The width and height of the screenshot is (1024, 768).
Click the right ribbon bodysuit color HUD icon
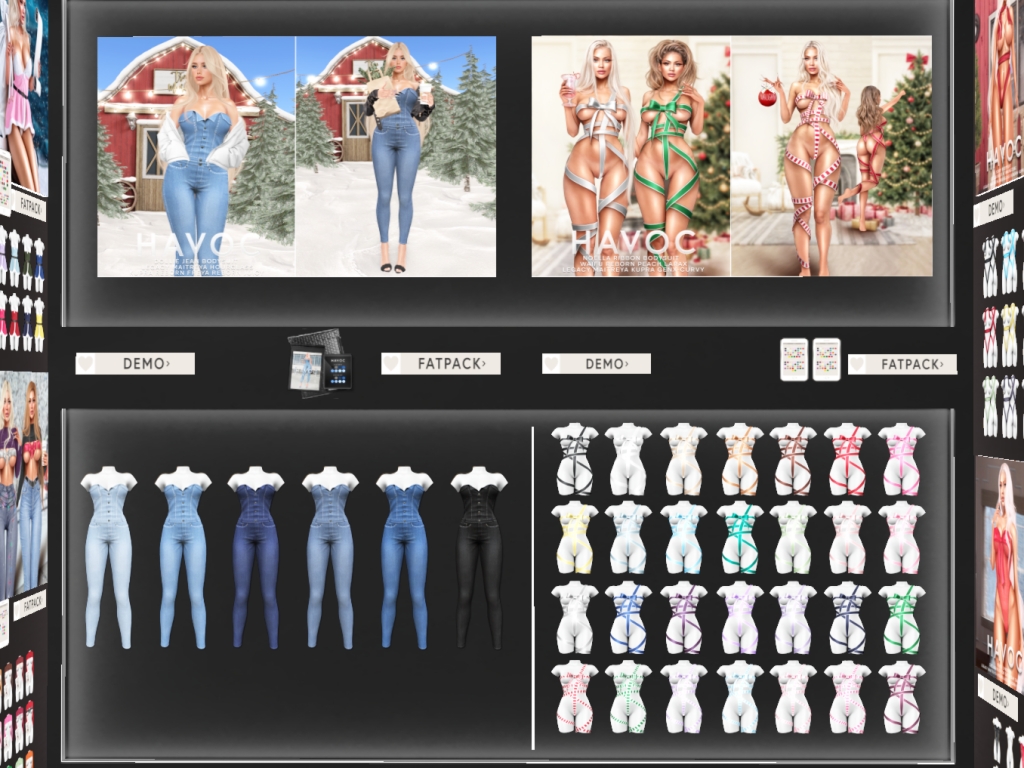pyautogui.click(x=826, y=359)
